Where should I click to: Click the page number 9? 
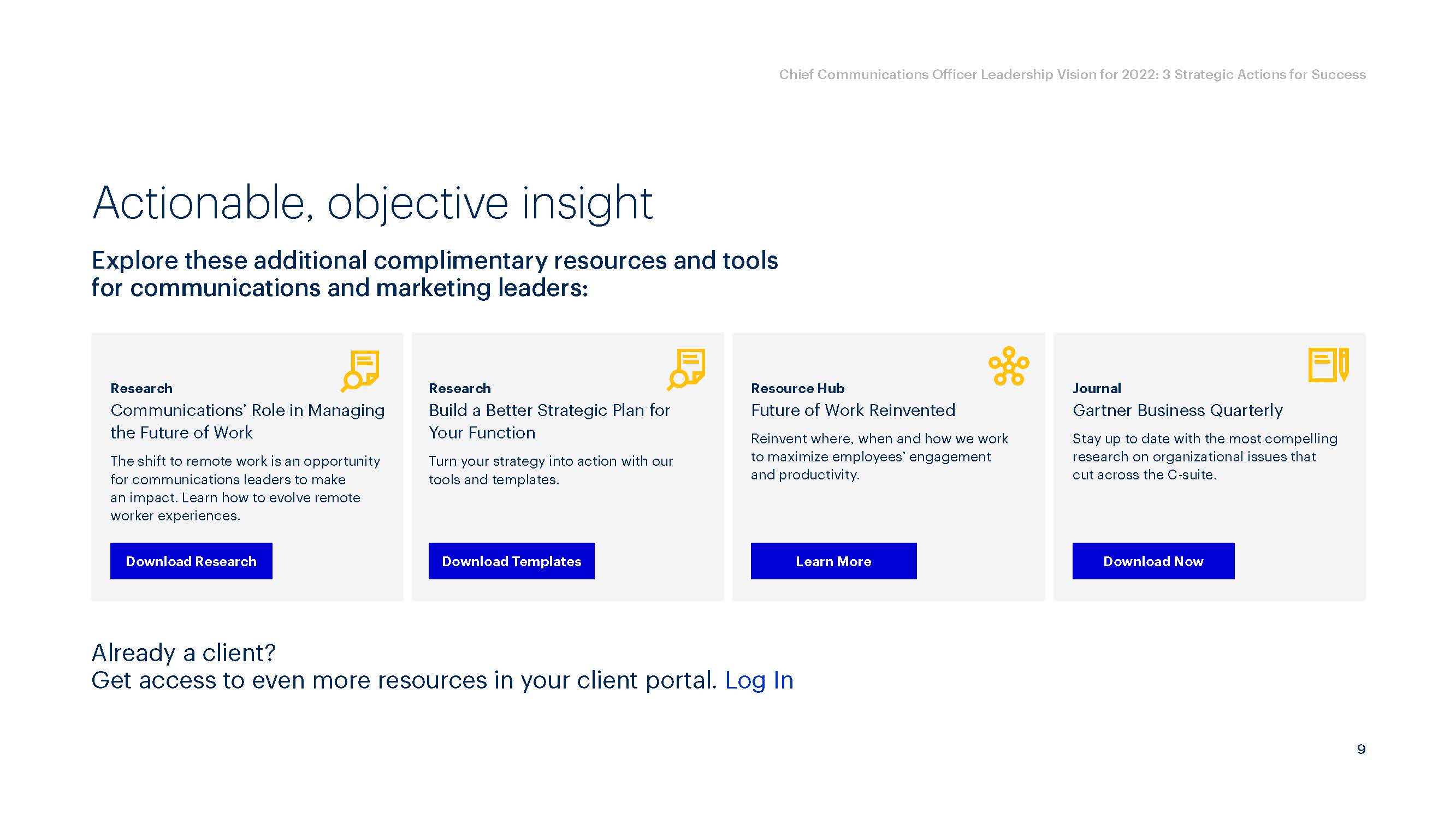(x=1360, y=749)
